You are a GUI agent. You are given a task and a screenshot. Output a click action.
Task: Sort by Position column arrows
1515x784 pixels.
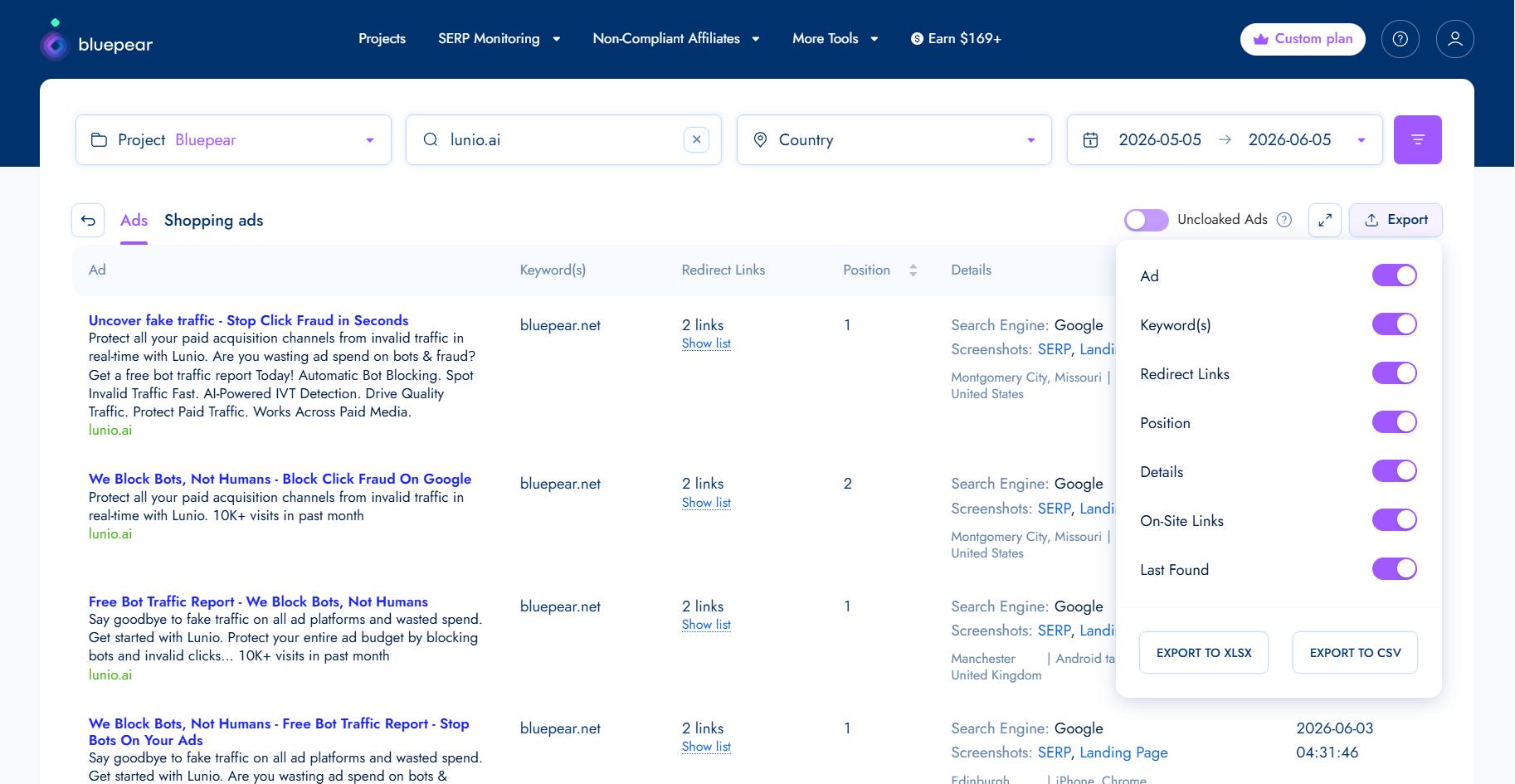click(913, 270)
